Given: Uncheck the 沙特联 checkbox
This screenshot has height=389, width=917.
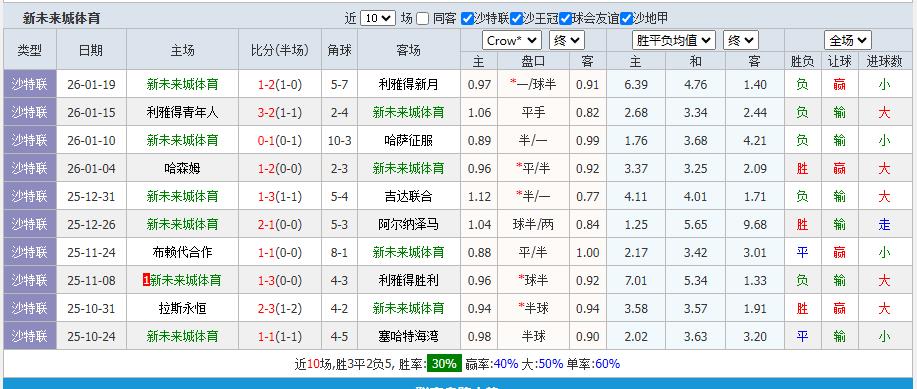Looking at the screenshot, I should [467, 19].
